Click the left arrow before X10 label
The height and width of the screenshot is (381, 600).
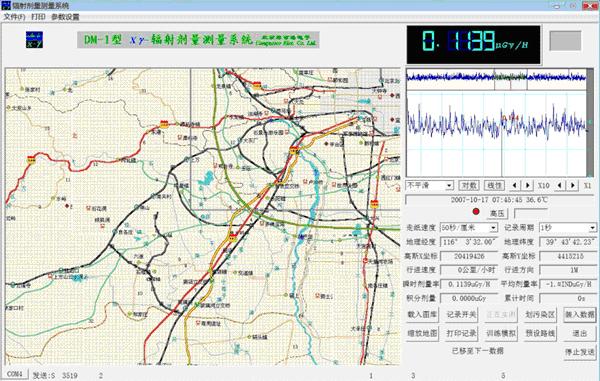pos(514,186)
